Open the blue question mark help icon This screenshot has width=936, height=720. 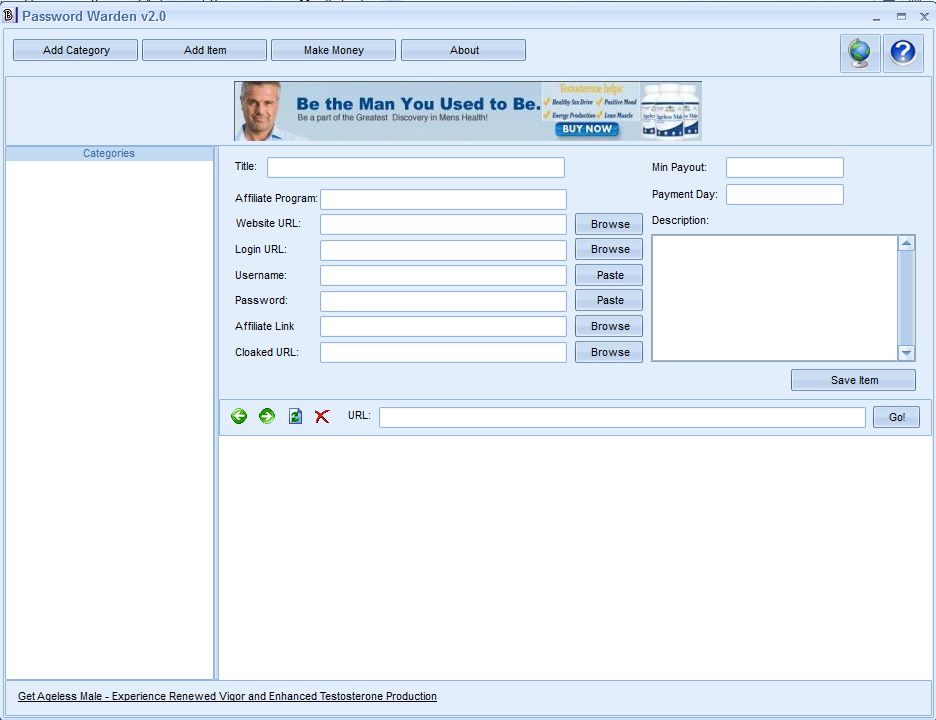(903, 53)
